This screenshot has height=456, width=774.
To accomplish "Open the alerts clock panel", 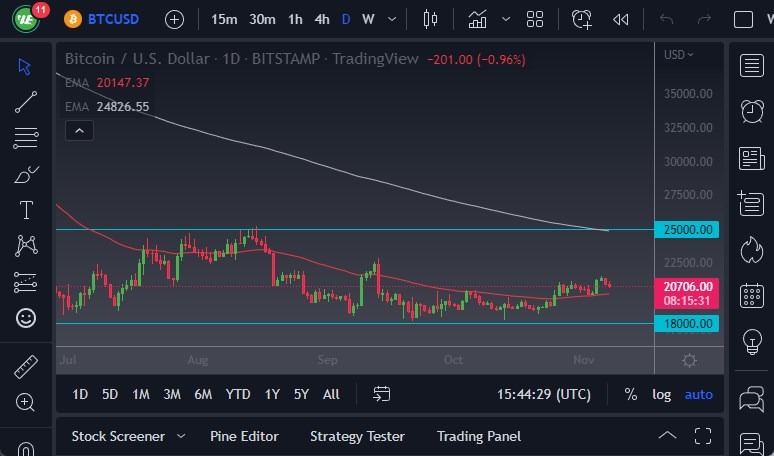I will tap(752, 111).
